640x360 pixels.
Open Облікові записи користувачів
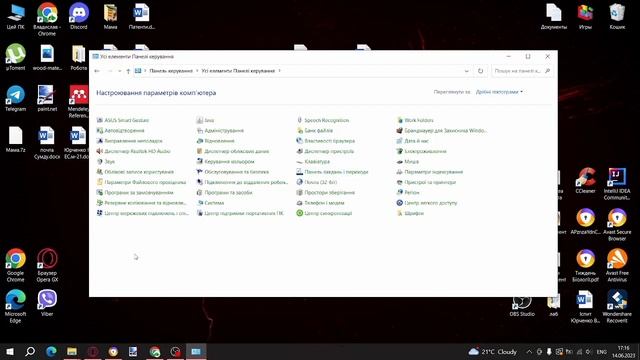135,172
